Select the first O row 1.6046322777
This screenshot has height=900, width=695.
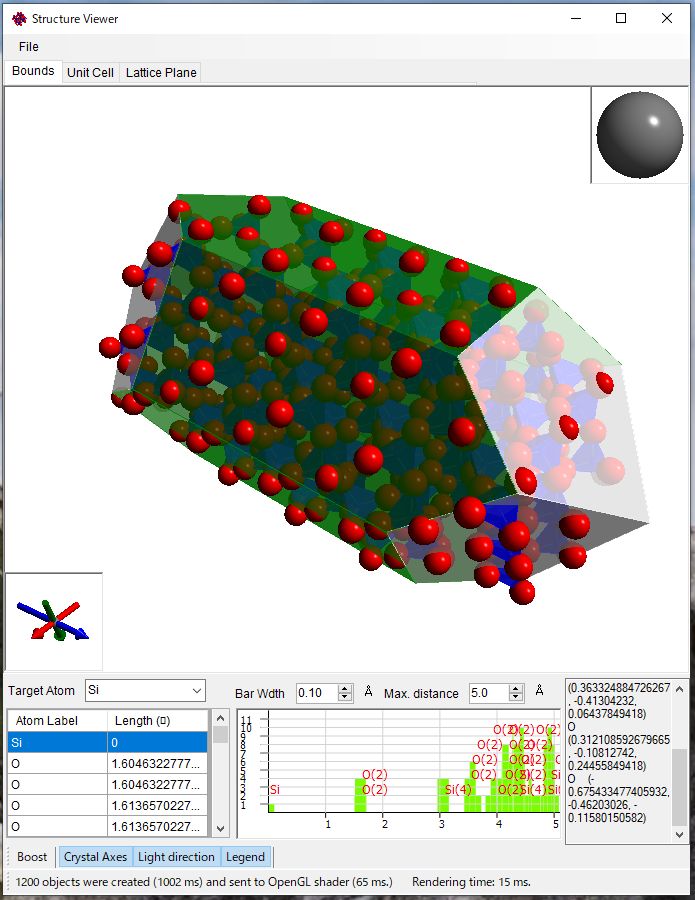coord(107,763)
